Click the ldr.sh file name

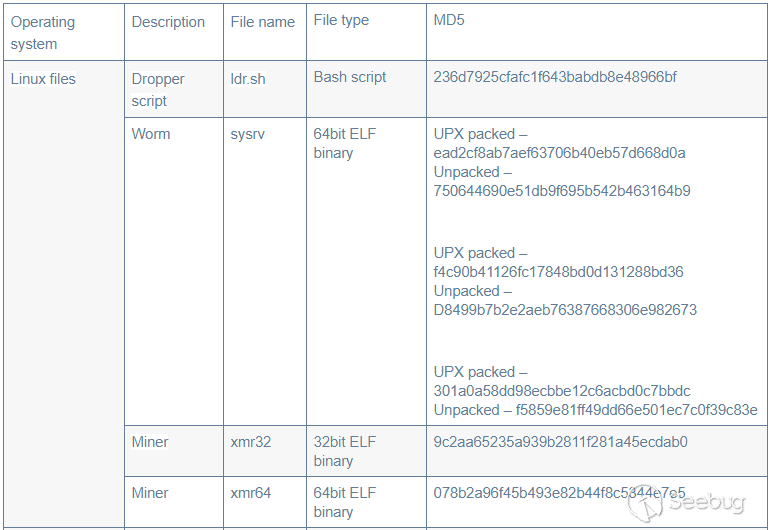pyautogui.click(x=248, y=79)
